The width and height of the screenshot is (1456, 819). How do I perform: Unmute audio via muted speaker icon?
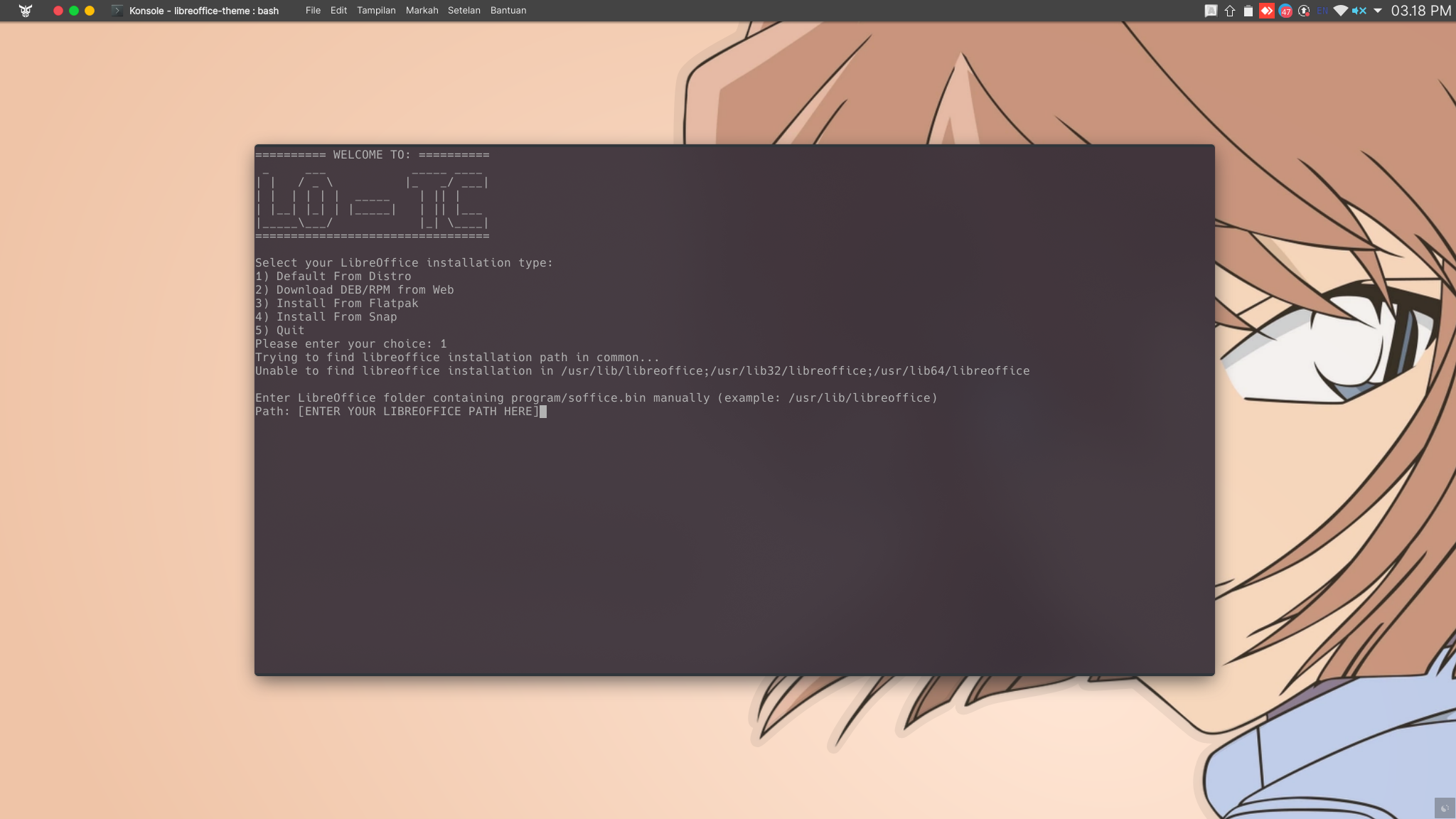coord(1359,11)
